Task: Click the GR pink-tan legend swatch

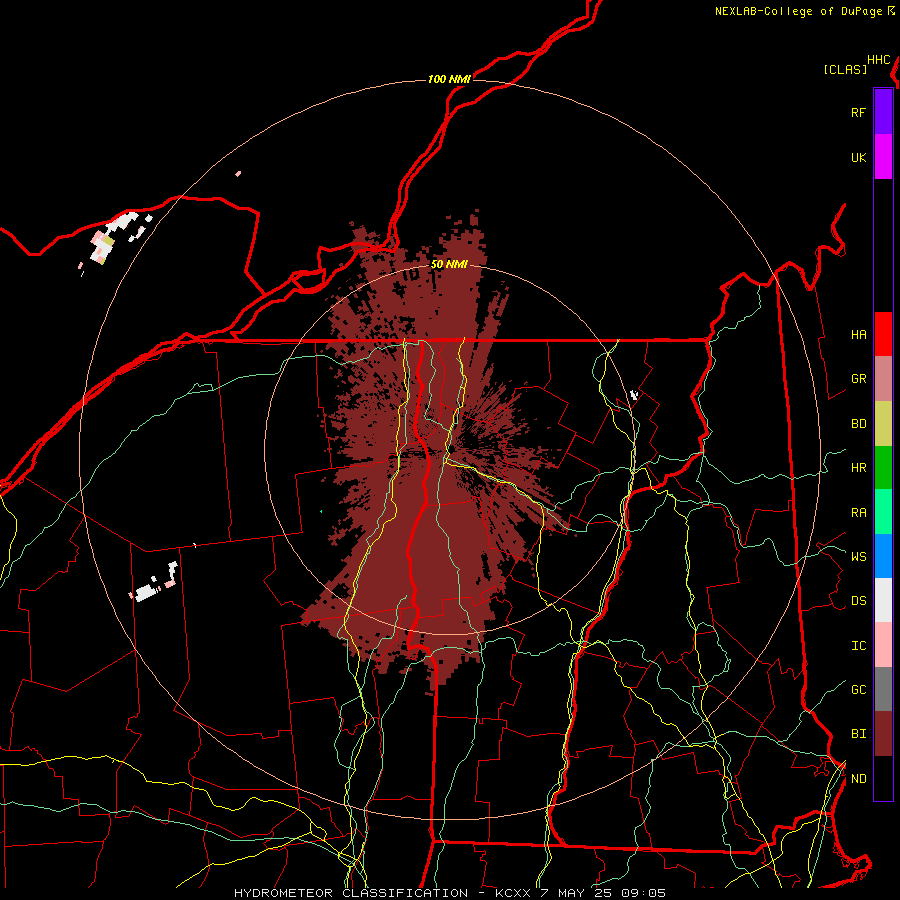Action: (x=883, y=378)
